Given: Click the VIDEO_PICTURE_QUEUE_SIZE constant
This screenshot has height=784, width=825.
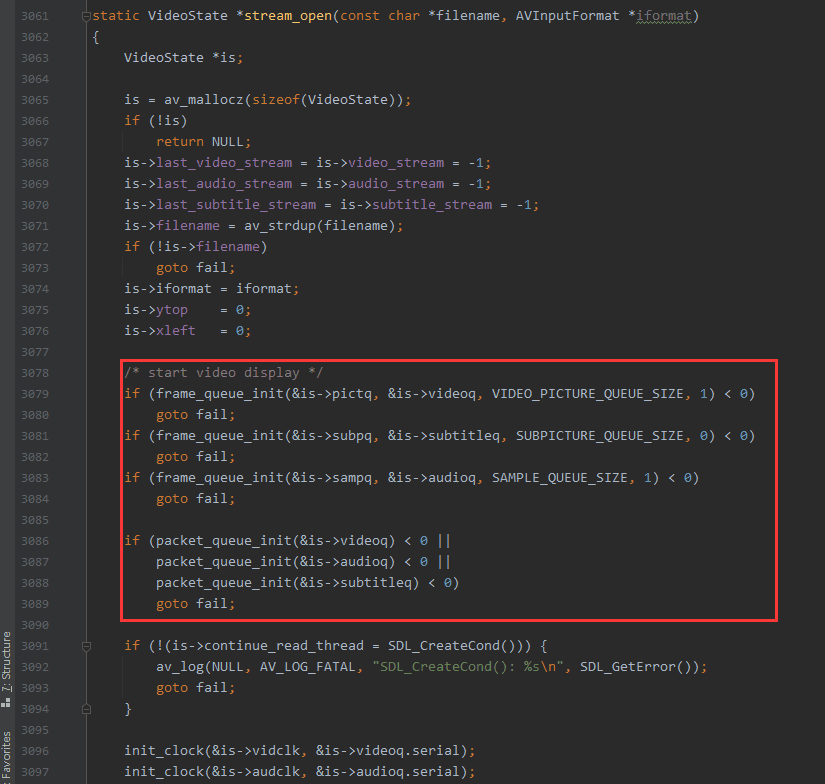Looking at the screenshot, I should point(590,393).
